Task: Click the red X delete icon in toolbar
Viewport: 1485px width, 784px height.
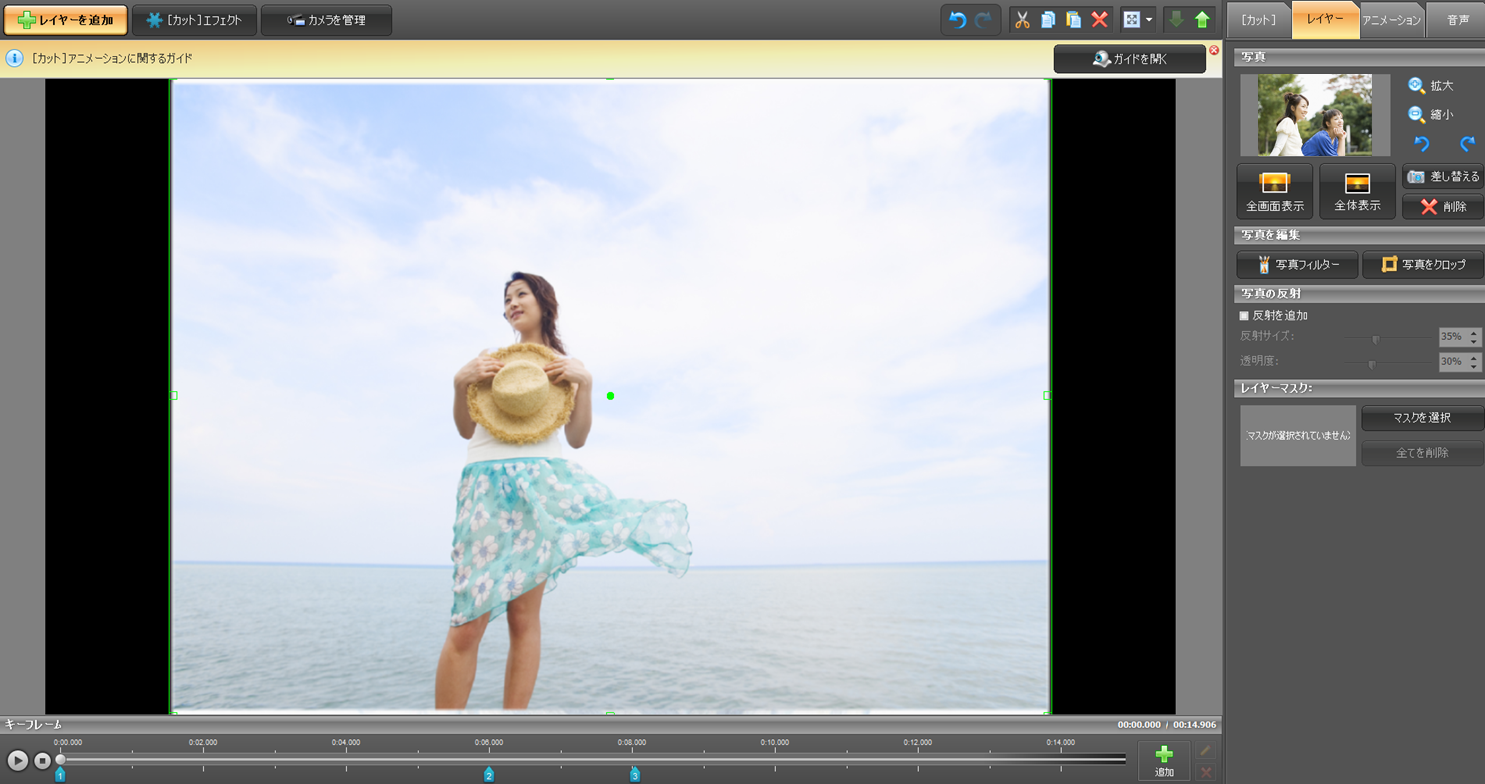Action: [x=1100, y=20]
